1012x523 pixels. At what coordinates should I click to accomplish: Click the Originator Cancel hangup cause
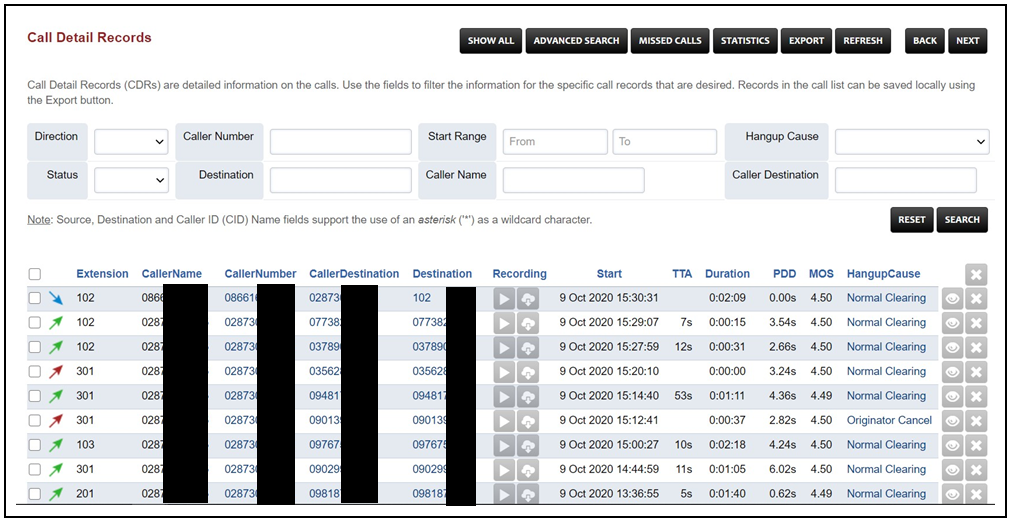(889, 420)
